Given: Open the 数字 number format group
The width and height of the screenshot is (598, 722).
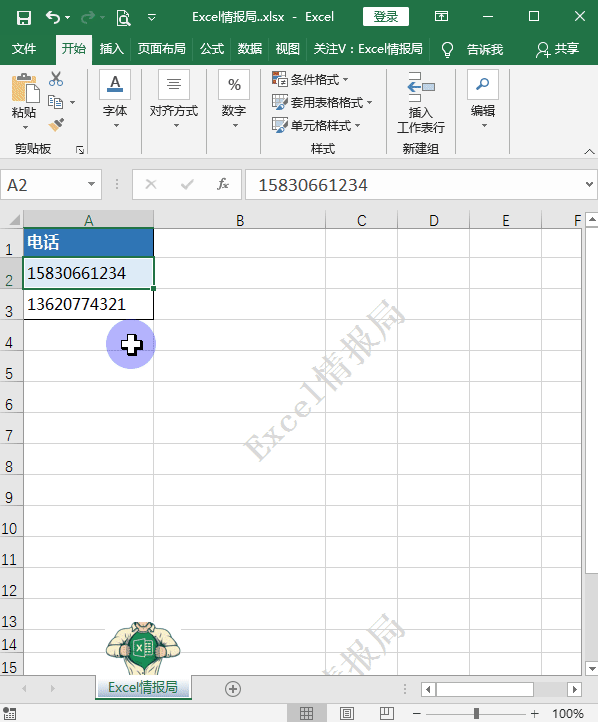Looking at the screenshot, I should [x=234, y=99].
